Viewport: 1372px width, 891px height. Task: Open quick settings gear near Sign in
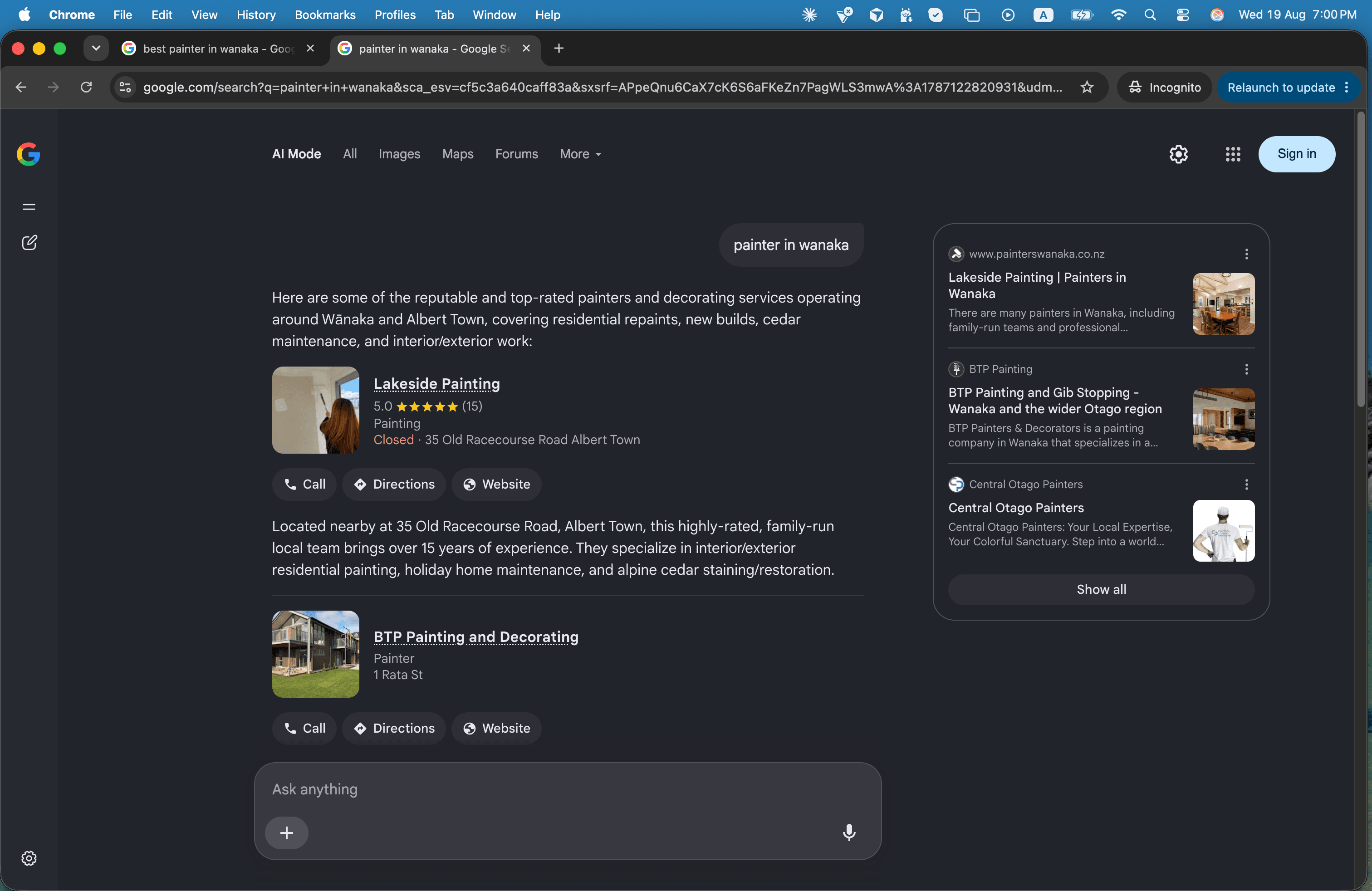click(x=1178, y=154)
